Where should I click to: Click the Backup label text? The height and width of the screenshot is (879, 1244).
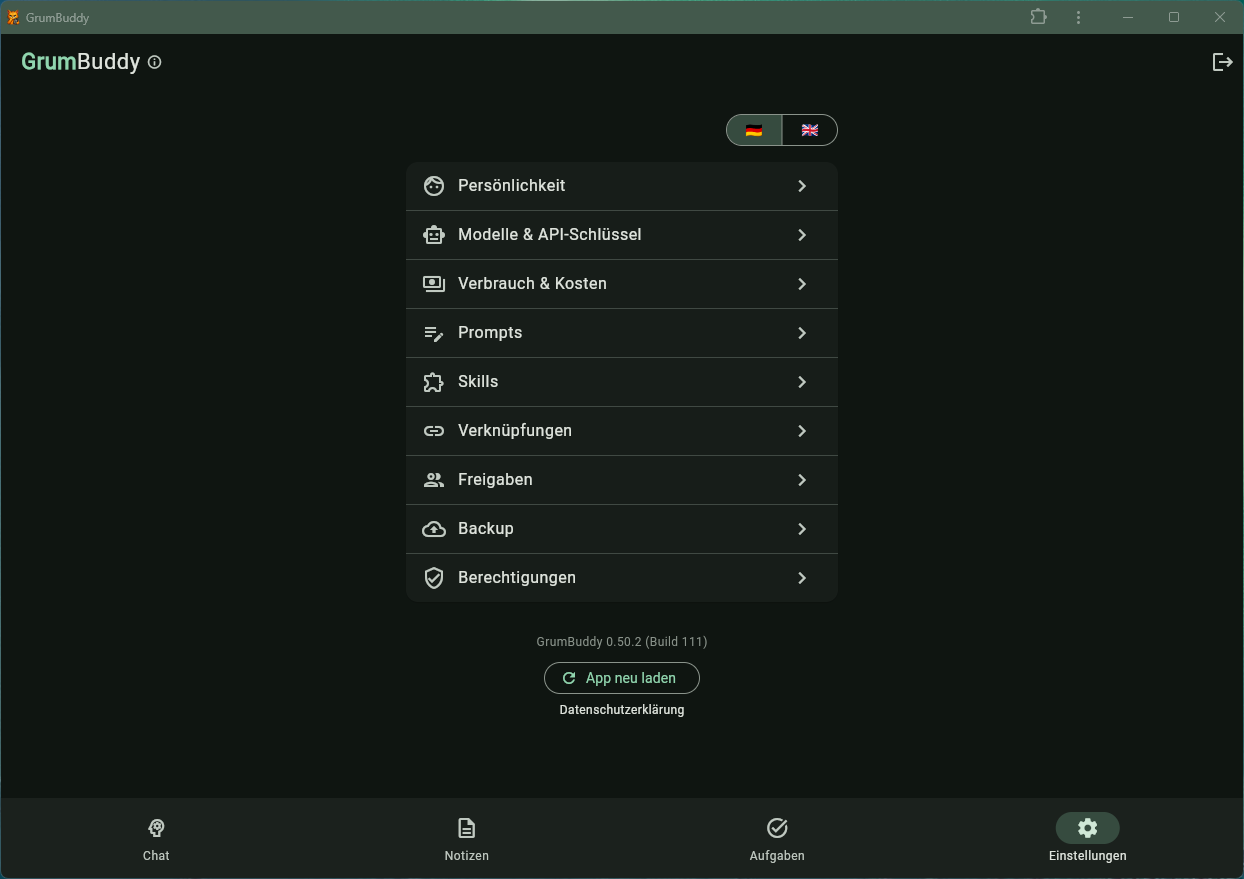[486, 529]
